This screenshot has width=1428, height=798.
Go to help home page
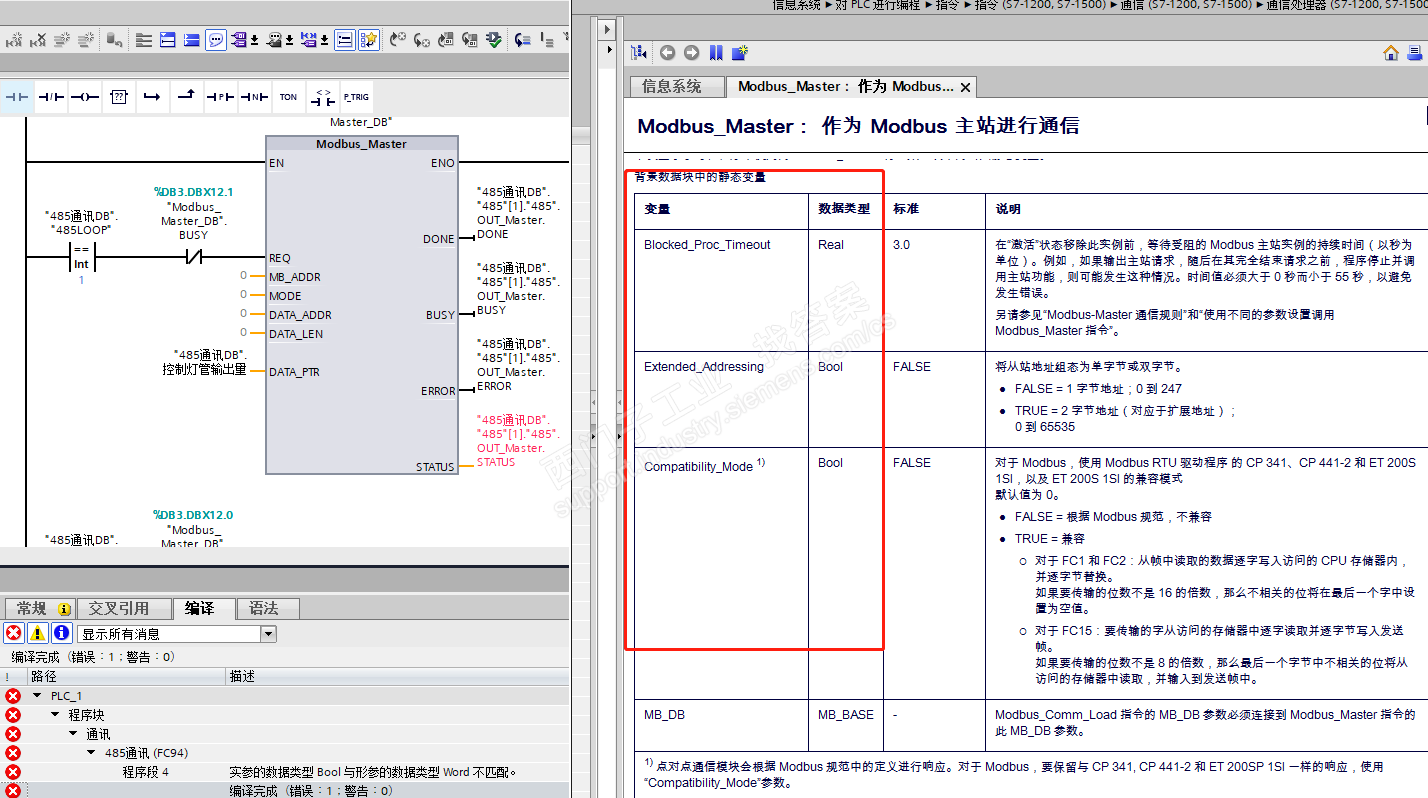1390,53
